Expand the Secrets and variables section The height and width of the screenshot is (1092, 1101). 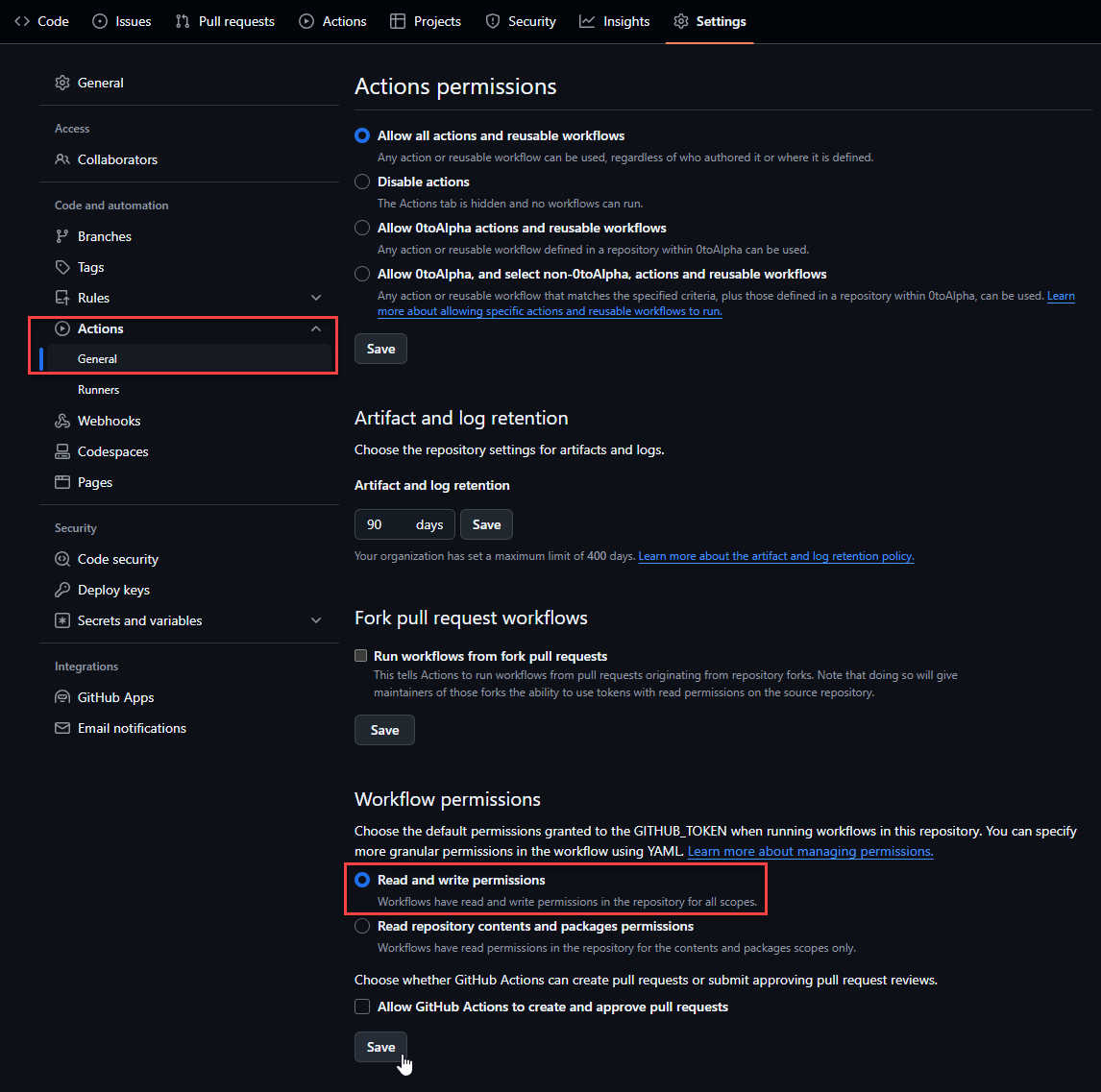point(316,620)
